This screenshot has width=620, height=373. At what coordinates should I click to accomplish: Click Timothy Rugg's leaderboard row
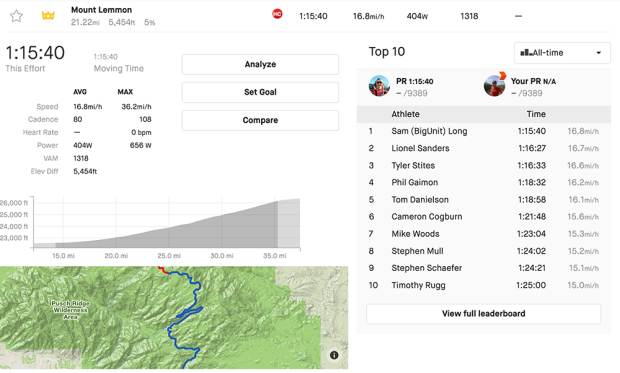(484, 285)
